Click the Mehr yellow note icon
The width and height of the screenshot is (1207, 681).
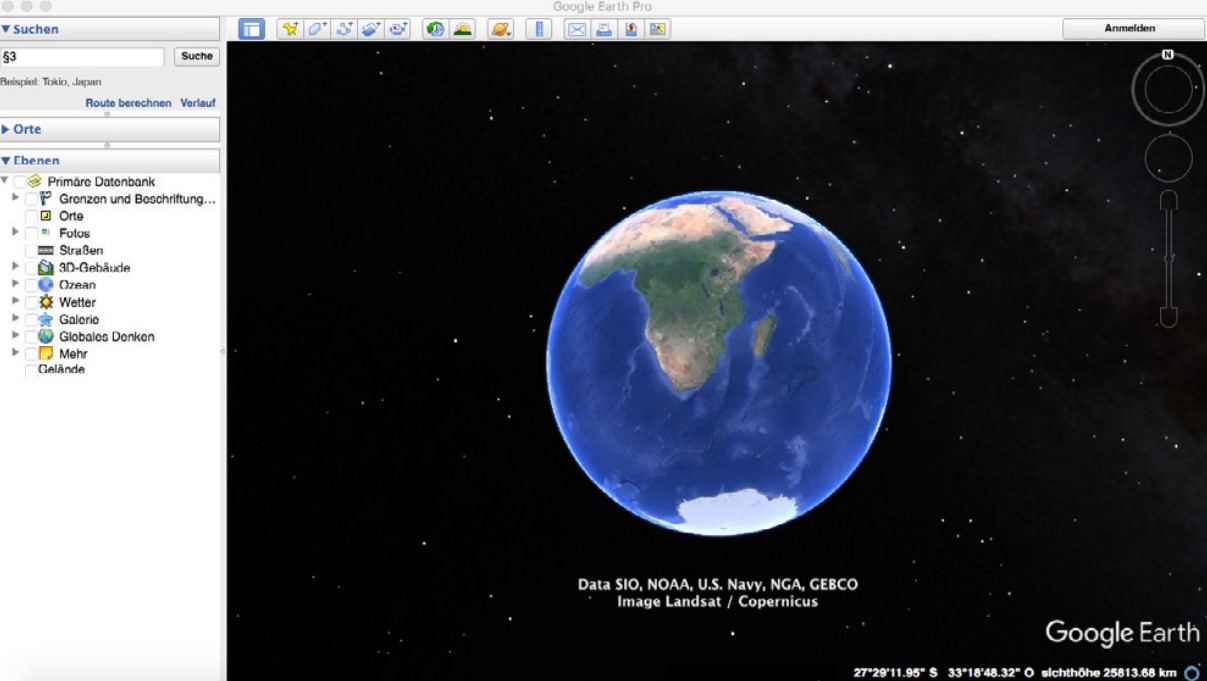click(x=46, y=354)
